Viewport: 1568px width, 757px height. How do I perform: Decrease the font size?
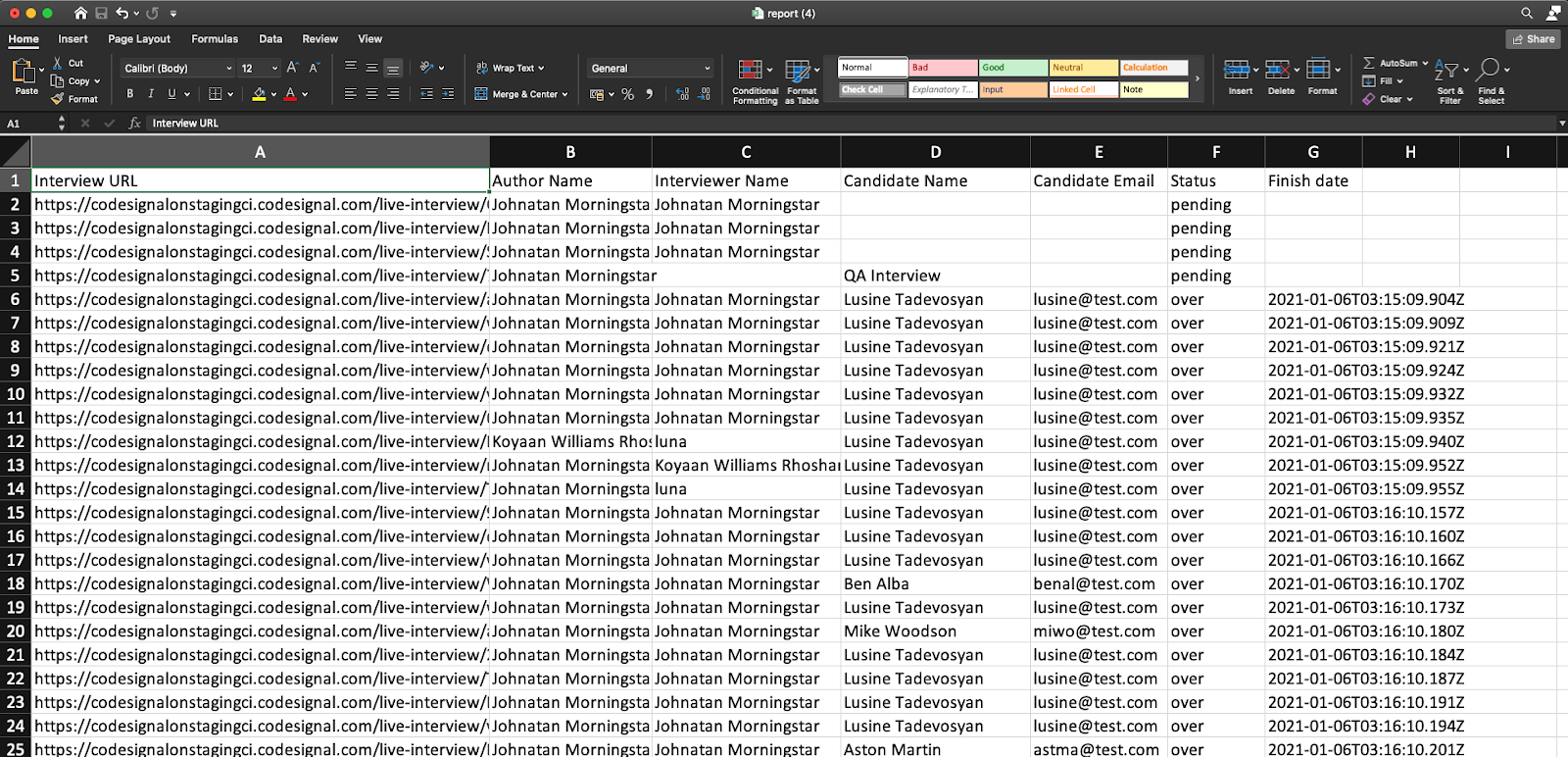314,68
